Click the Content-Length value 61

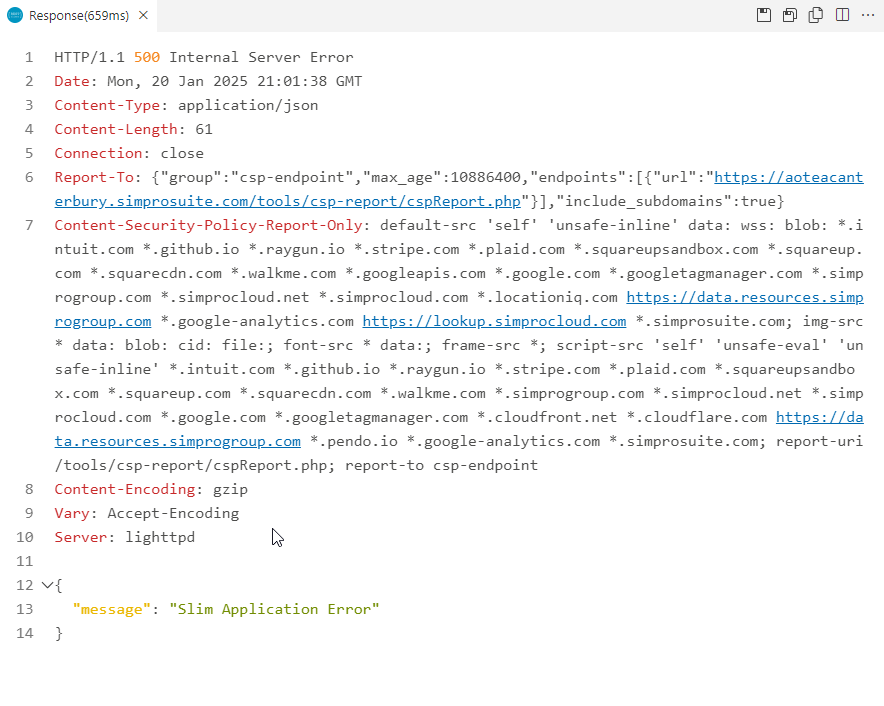[204, 130]
